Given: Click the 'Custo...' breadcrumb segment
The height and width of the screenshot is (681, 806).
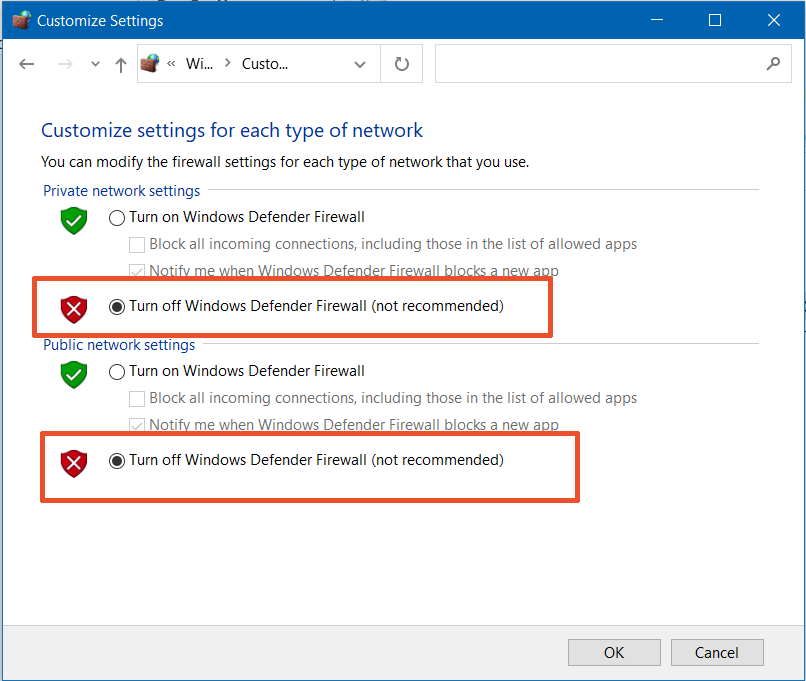Looking at the screenshot, I should pyautogui.click(x=265, y=64).
